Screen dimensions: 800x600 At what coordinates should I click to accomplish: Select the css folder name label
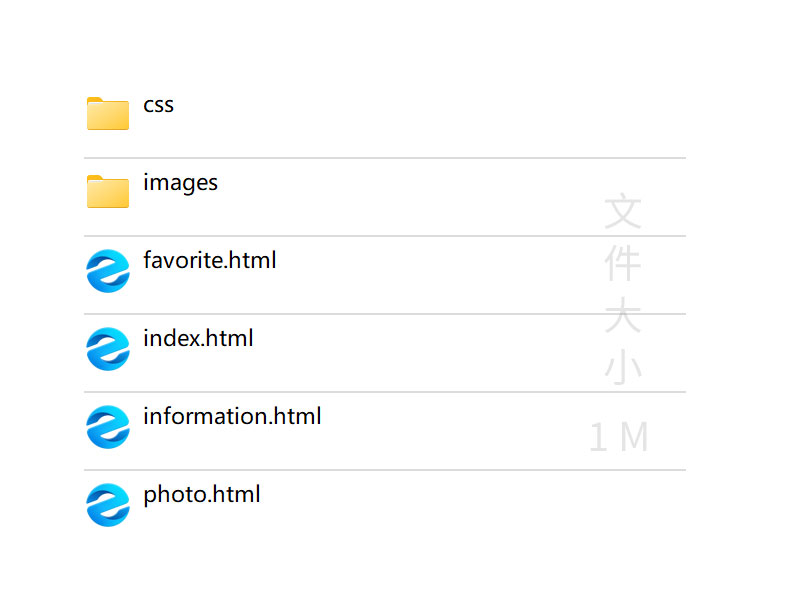pyautogui.click(x=158, y=105)
